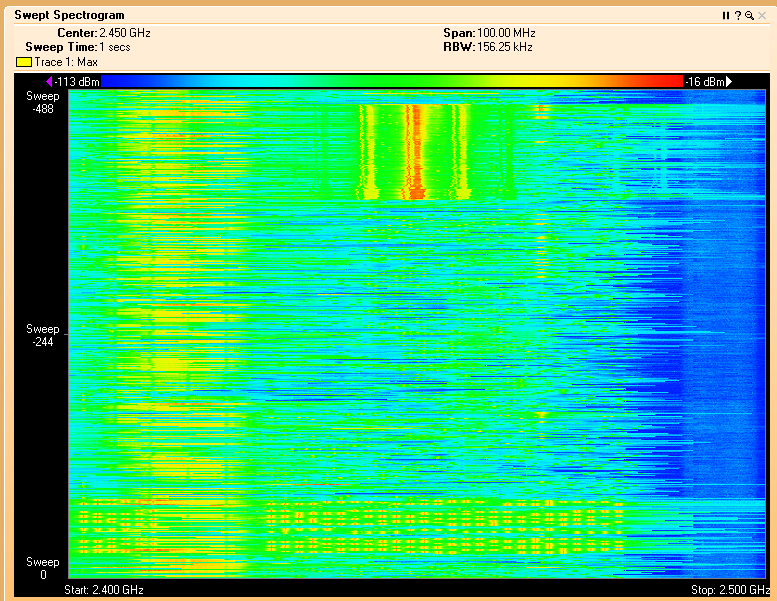Click the Sweep Time 1 secs value
This screenshot has height=601, width=777.
[x=114, y=47]
